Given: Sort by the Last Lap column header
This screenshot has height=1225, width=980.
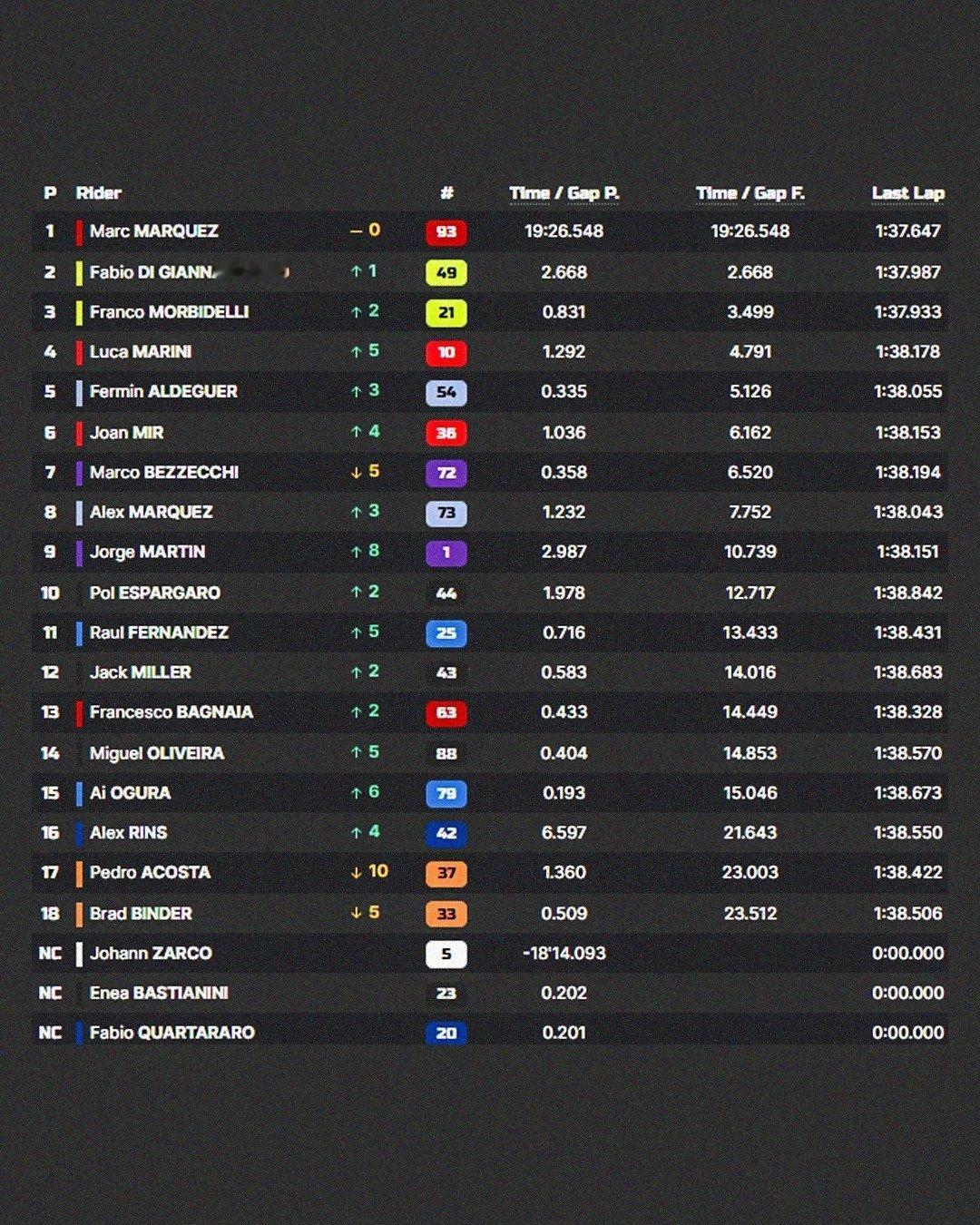Looking at the screenshot, I should pyautogui.click(x=907, y=193).
